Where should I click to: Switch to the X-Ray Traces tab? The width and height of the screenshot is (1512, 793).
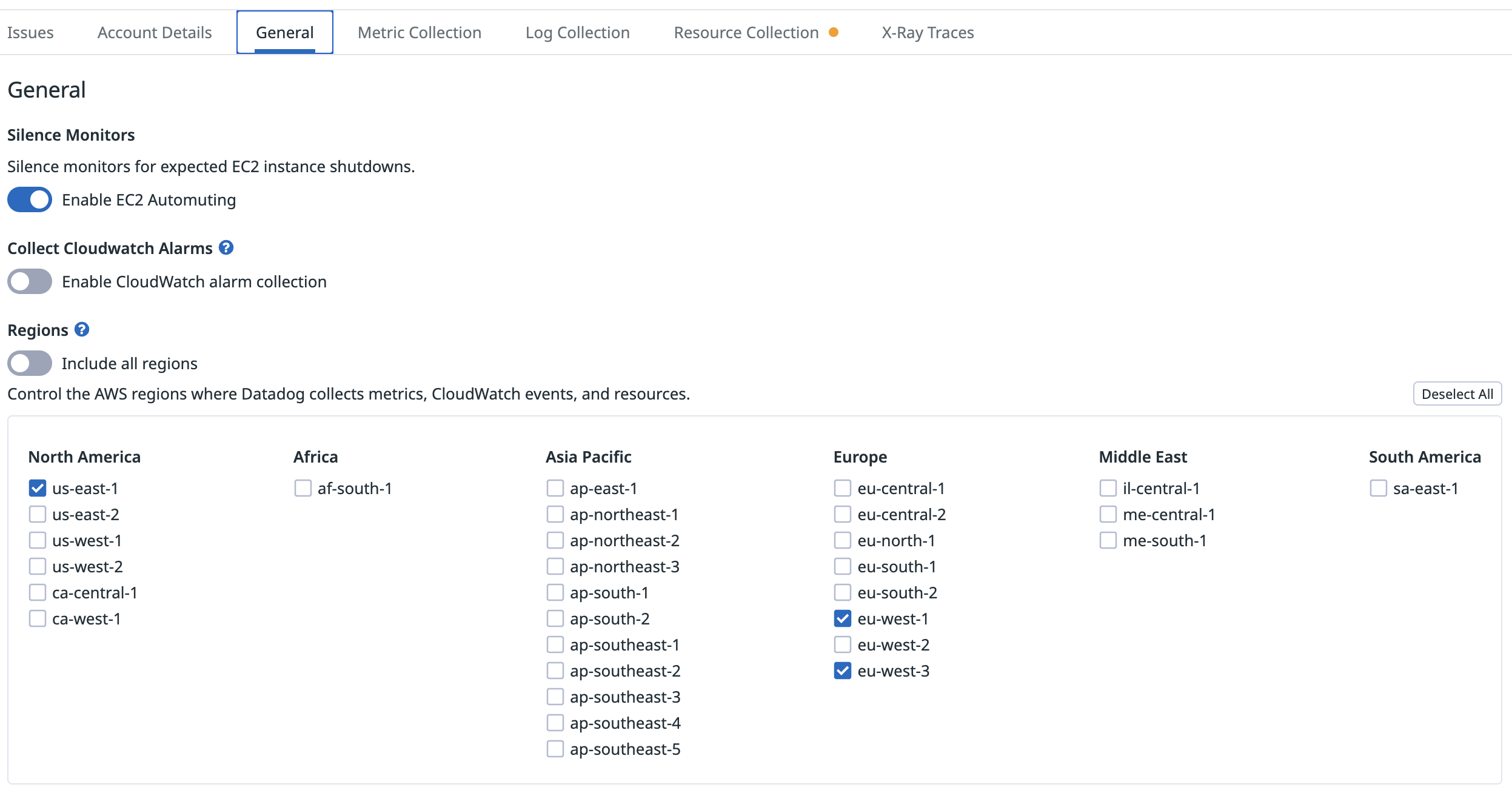point(927,32)
